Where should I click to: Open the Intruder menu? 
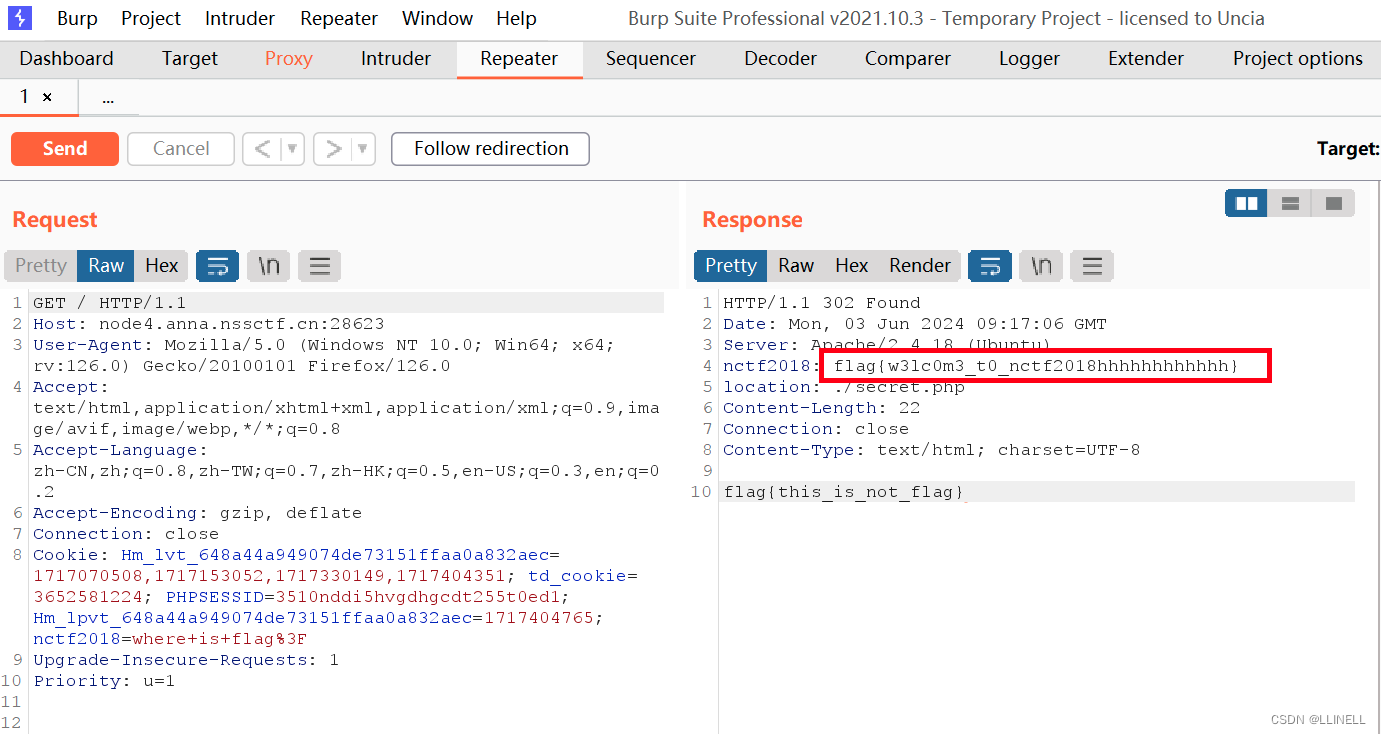pos(240,18)
